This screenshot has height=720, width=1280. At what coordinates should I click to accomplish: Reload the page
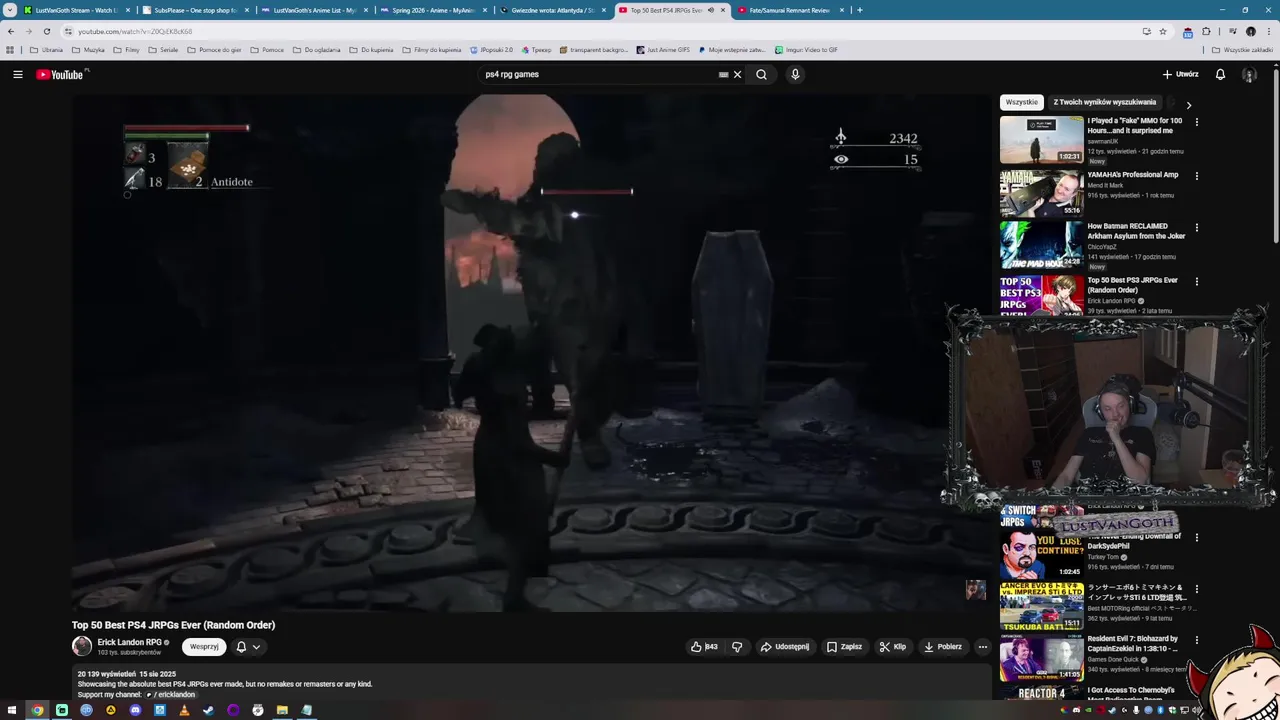click(x=46, y=31)
